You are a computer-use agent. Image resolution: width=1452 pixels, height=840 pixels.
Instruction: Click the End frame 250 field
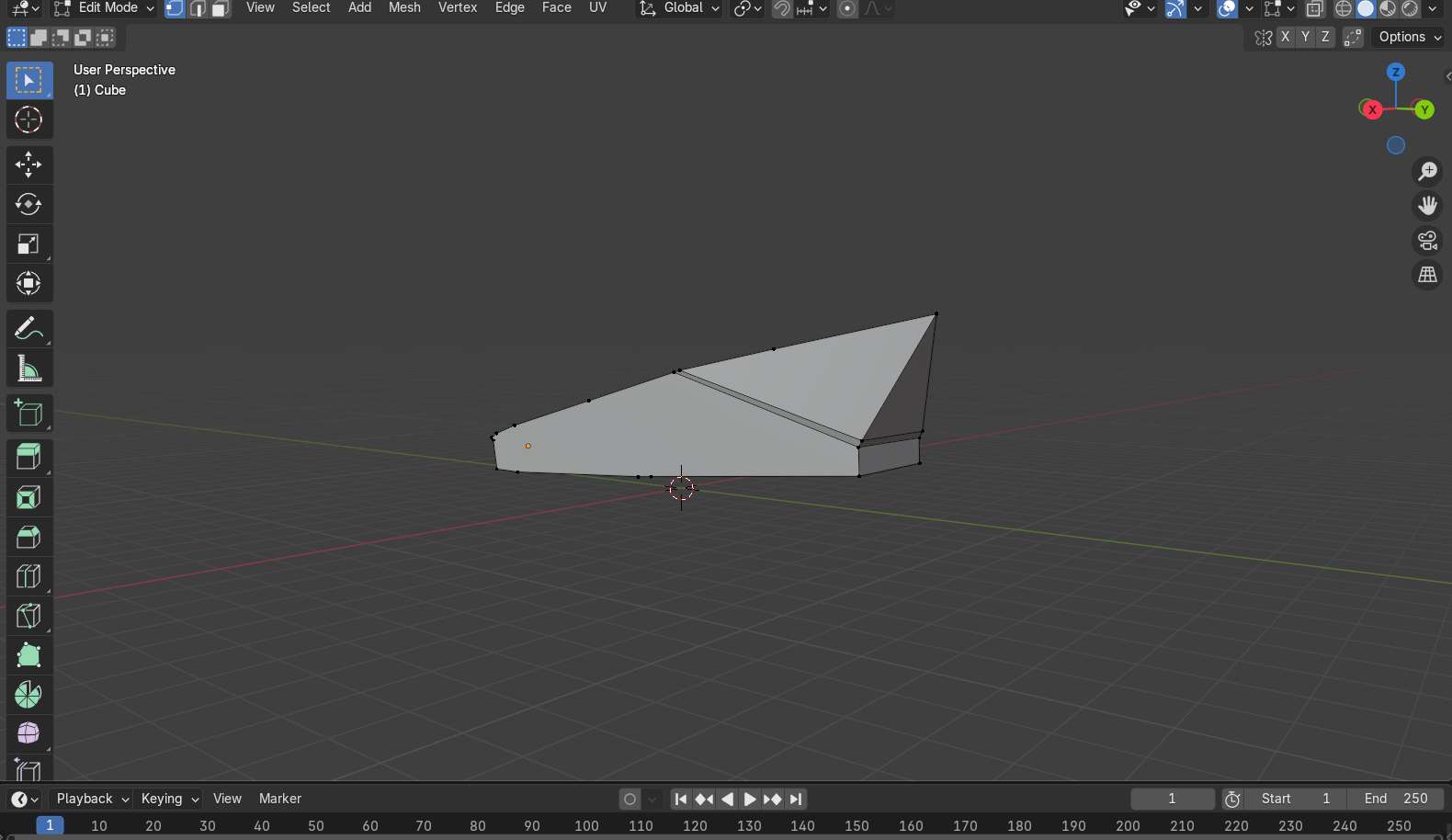tap(1395, 799)
